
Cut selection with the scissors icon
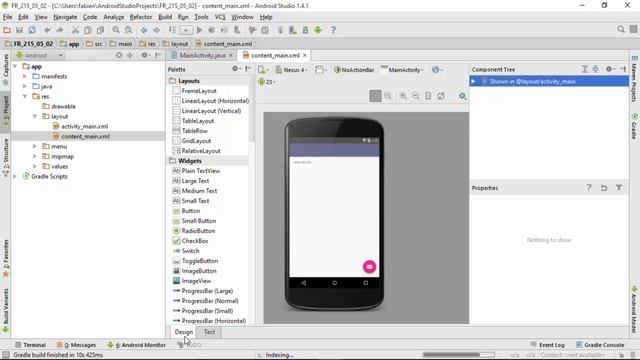[x=76, y=30]
